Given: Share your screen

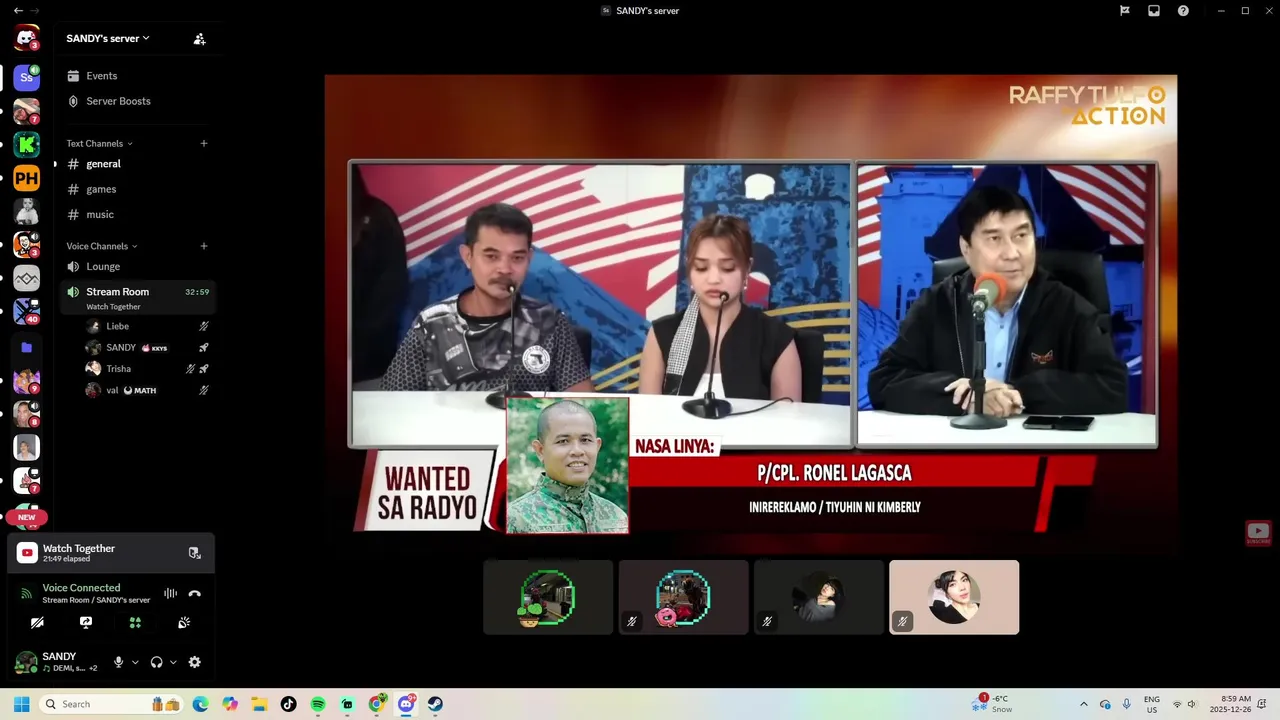Looking at the screenshot, I should (x=86, y=622).
